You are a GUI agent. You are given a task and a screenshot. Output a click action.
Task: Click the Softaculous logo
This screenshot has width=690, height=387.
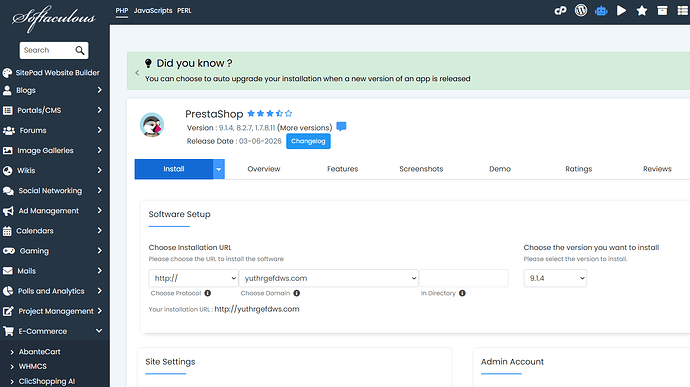[54, 18]
